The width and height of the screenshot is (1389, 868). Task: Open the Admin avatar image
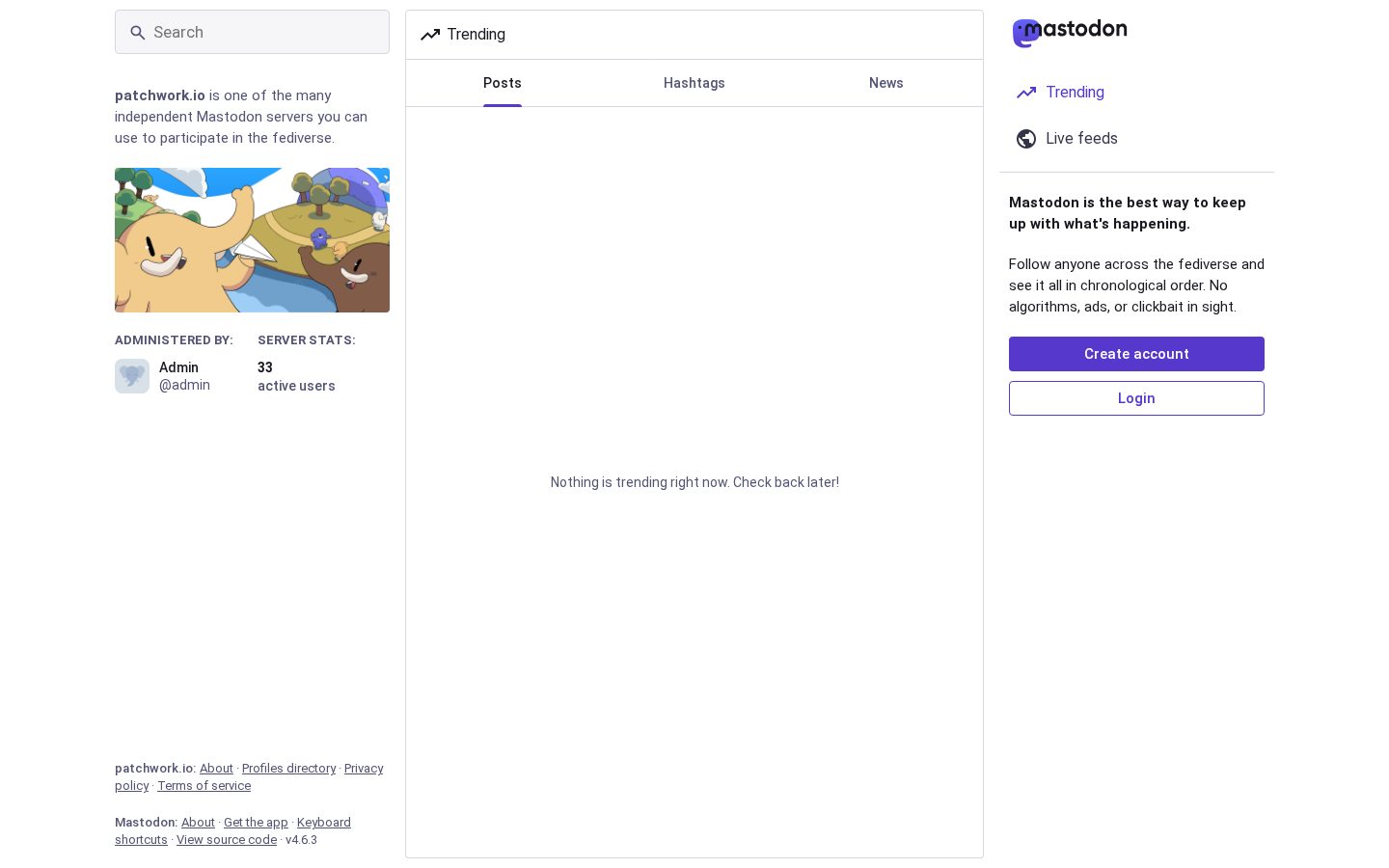[132, 376]
